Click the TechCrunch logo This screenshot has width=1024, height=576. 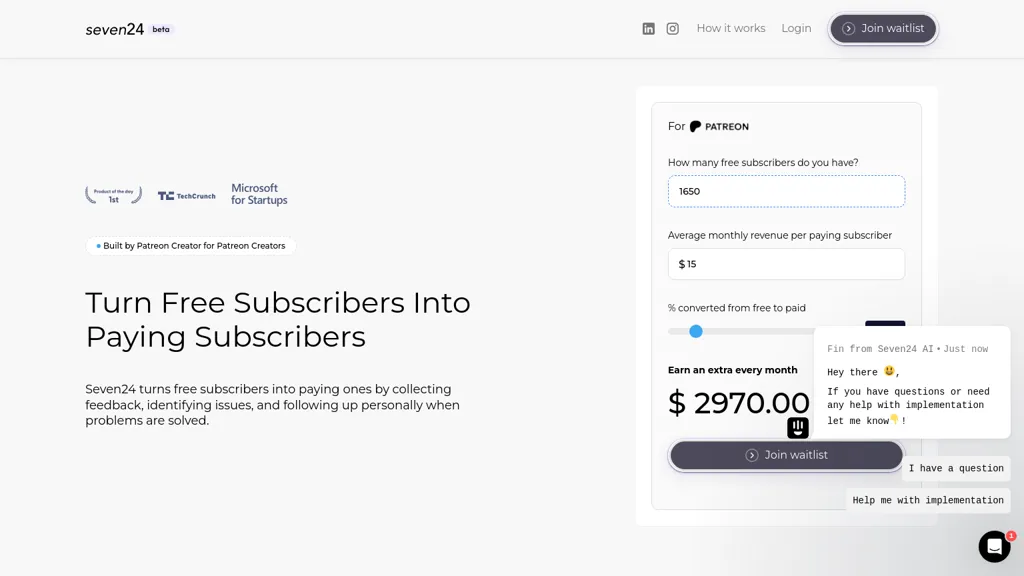tap(186, 196)
